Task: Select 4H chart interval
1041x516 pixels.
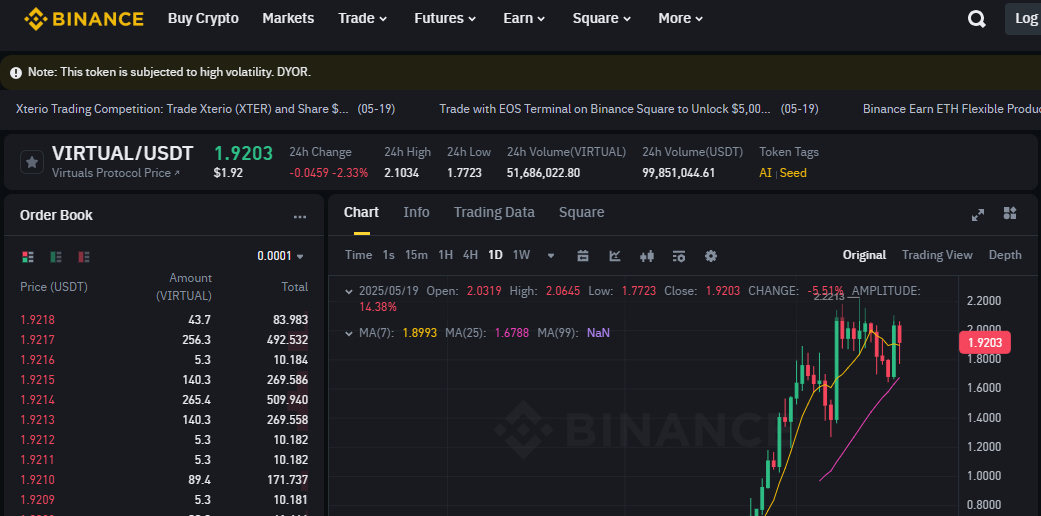Action: [471, 255]
